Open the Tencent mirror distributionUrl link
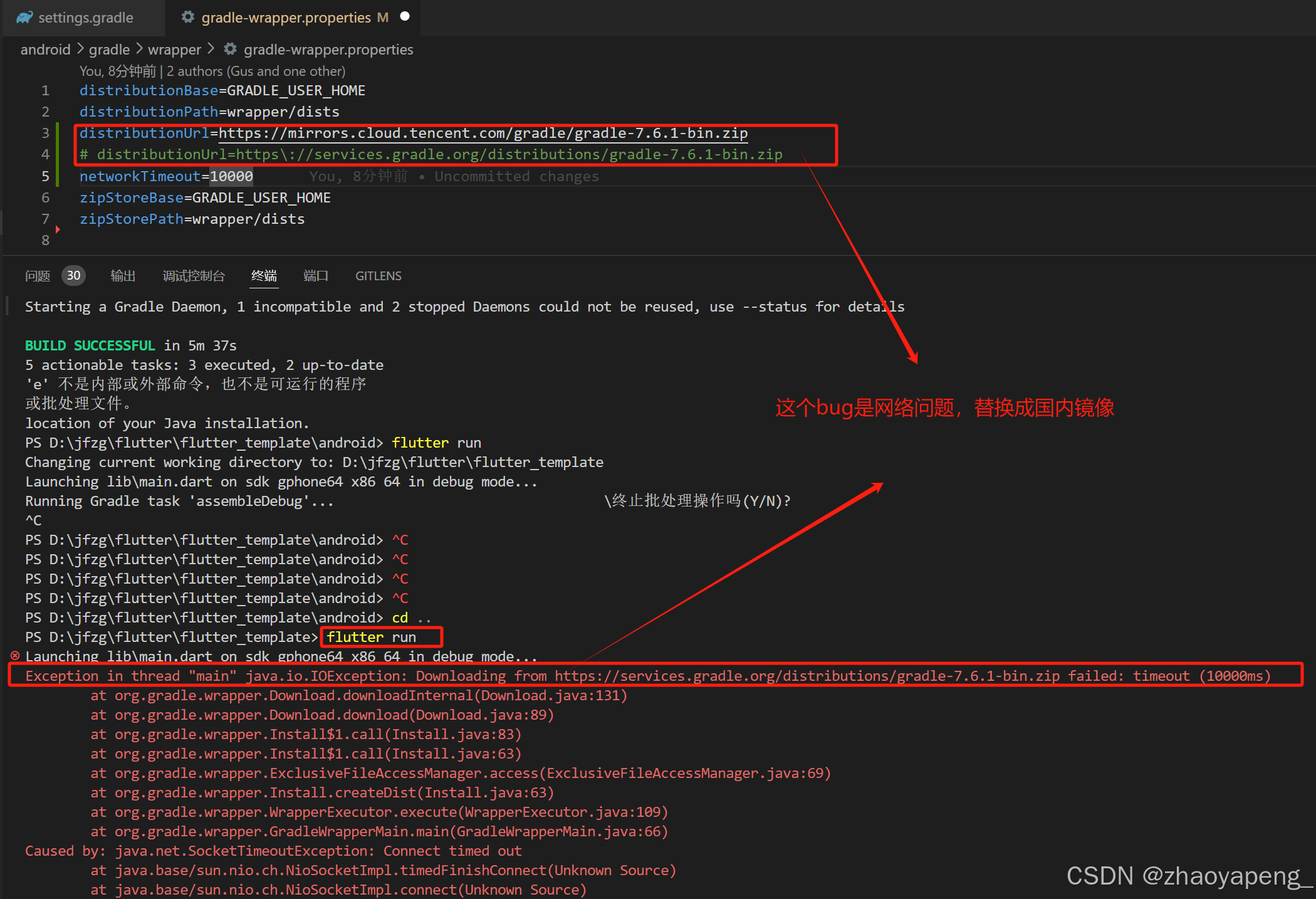The image size is (1316, 899). point(483,134)
